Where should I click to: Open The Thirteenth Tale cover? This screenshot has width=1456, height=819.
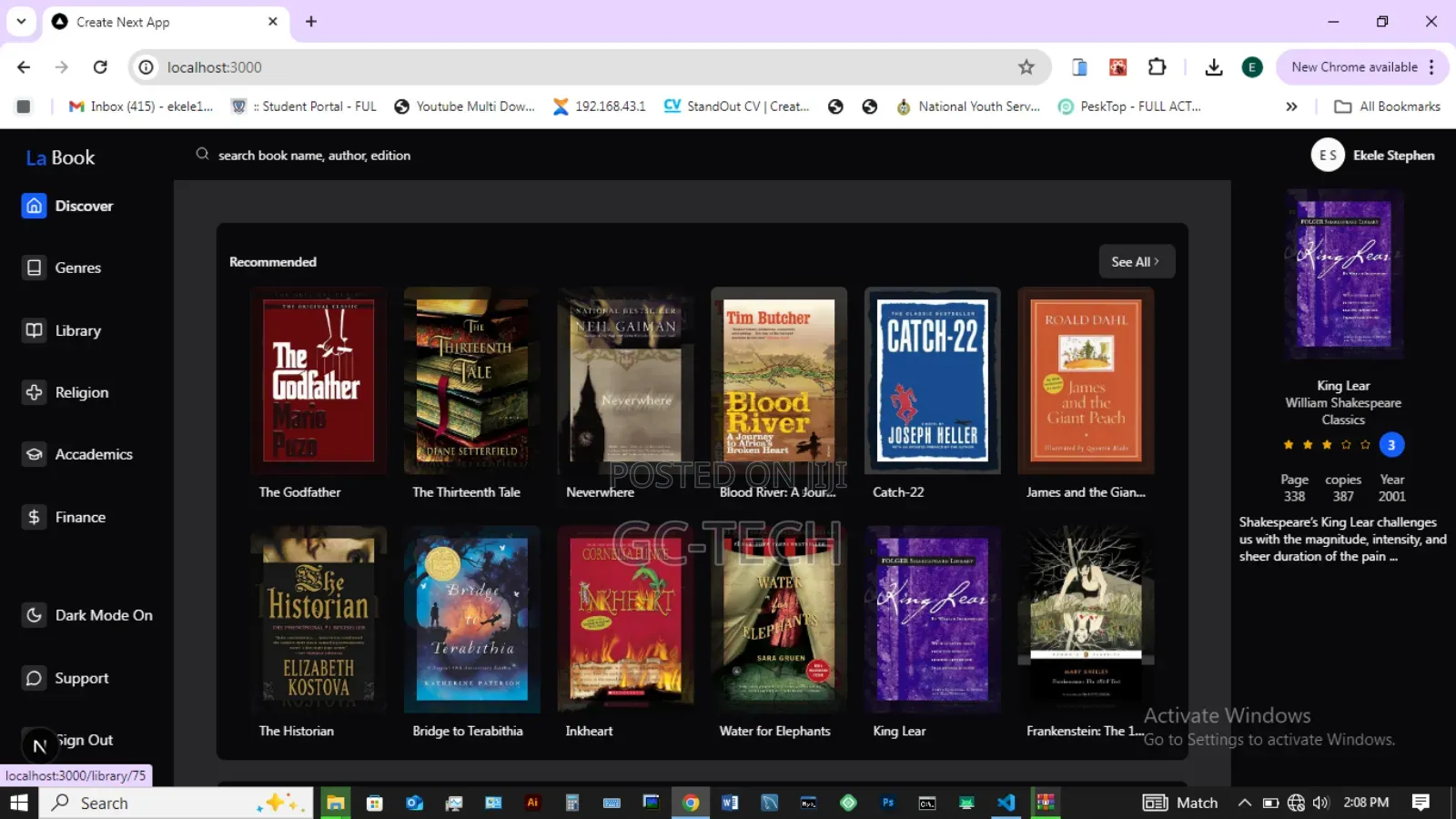pyautogui.click(x=471, y=380)
